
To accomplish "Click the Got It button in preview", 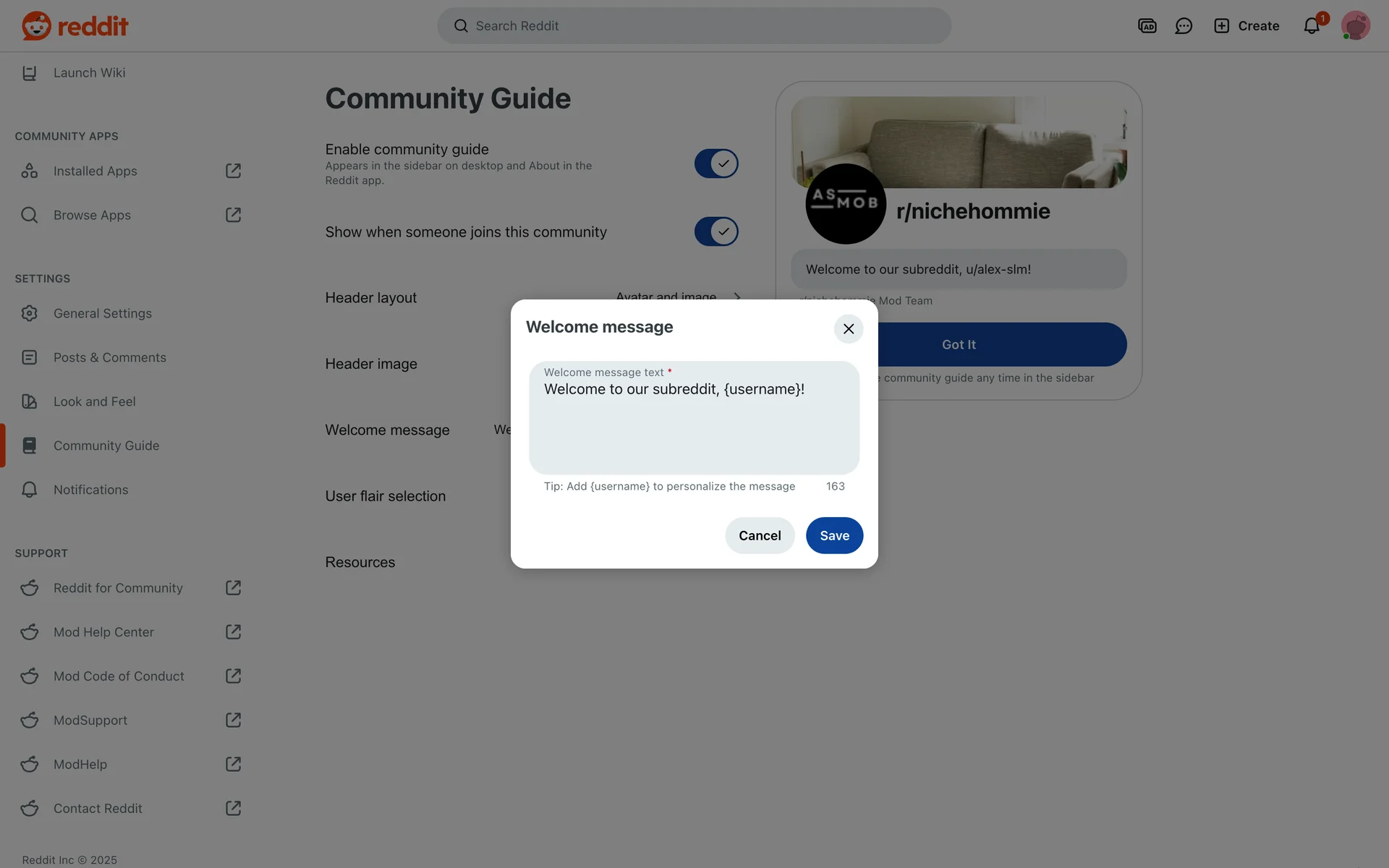I will [x=959, y=344].
